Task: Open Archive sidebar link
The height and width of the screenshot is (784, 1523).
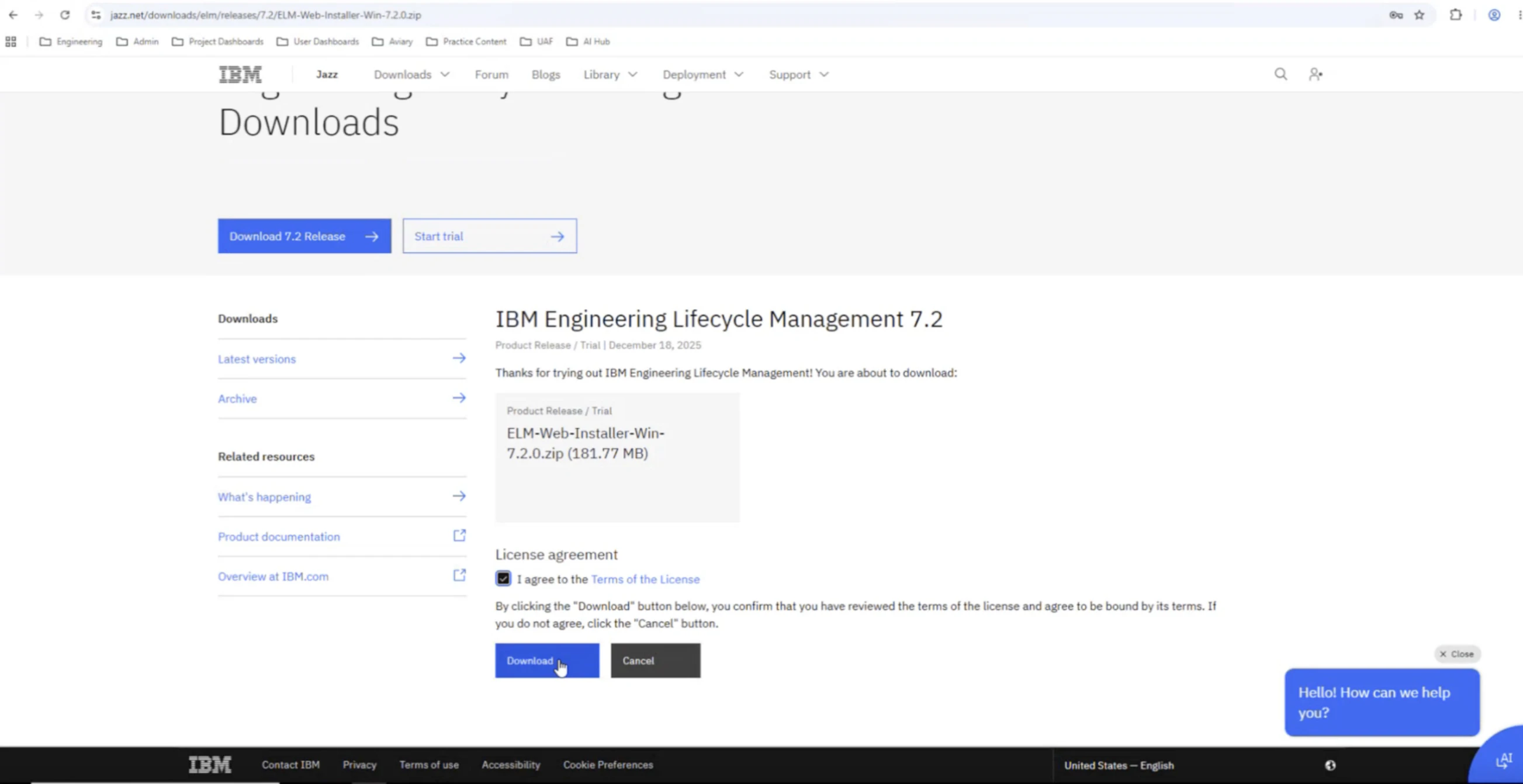Action: pyautogui.click(x=342, y=398)
